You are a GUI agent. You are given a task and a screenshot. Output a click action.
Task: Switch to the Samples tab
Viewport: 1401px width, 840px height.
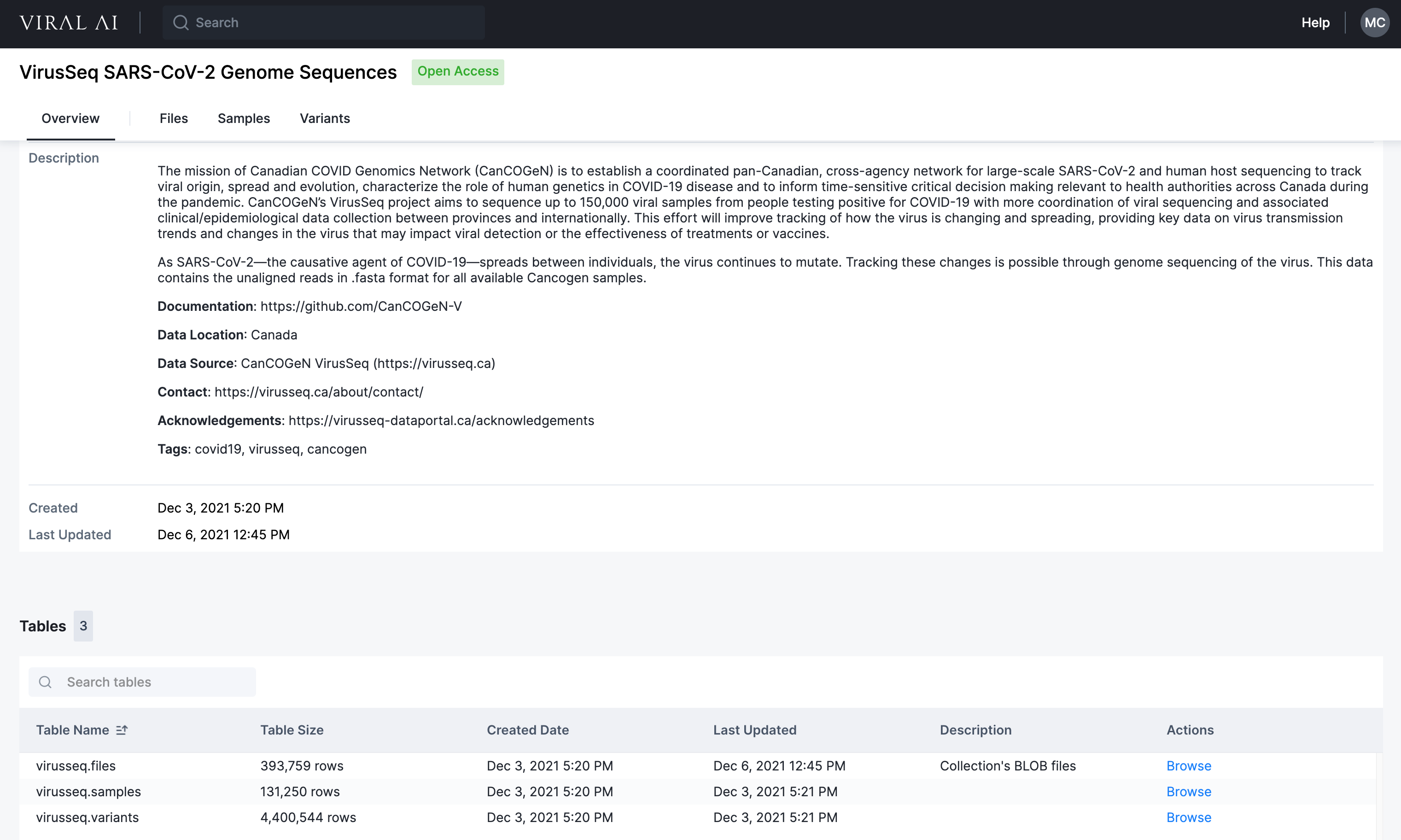[244, 118]
